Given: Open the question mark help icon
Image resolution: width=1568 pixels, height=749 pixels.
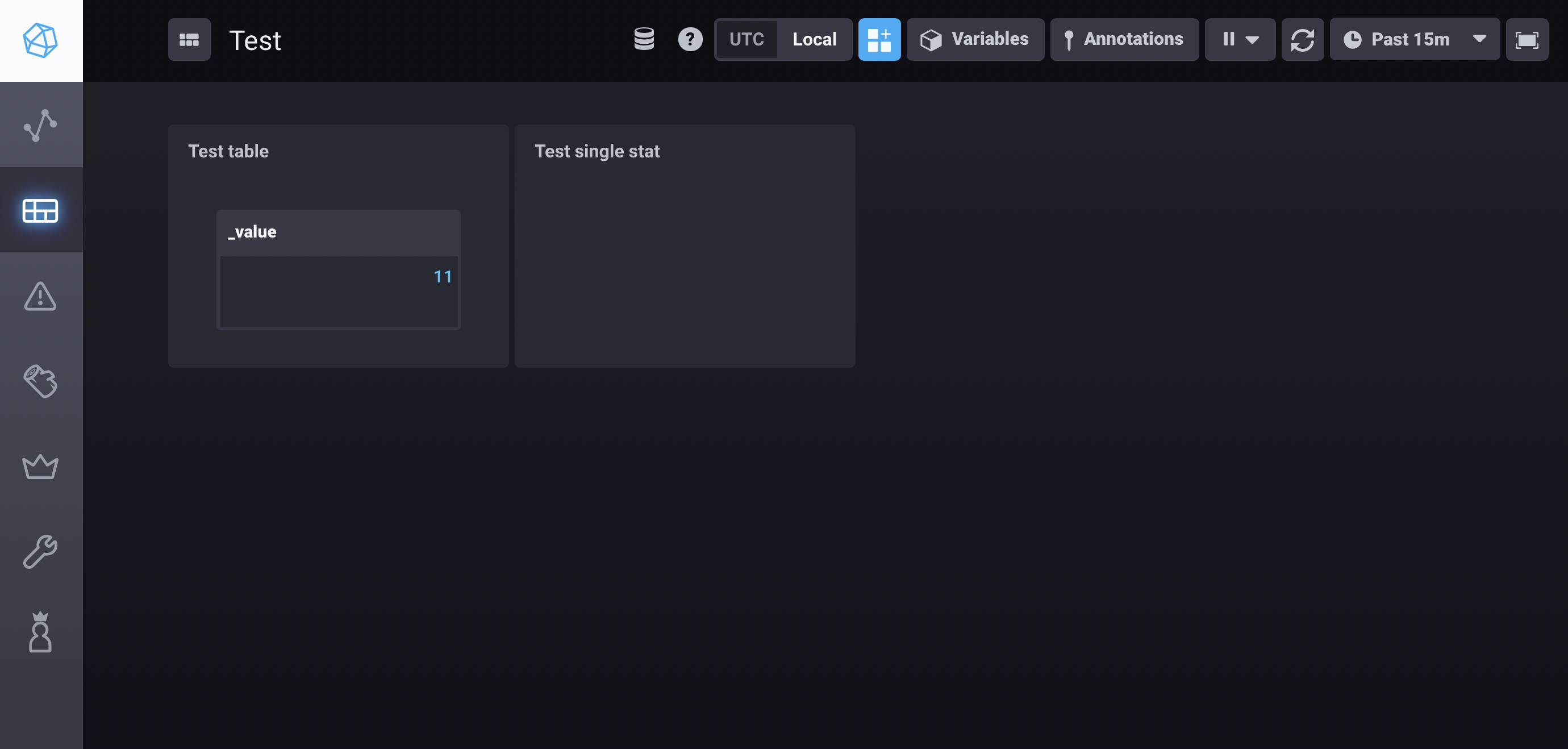Looking at the screenshot, I should (690, 39).
